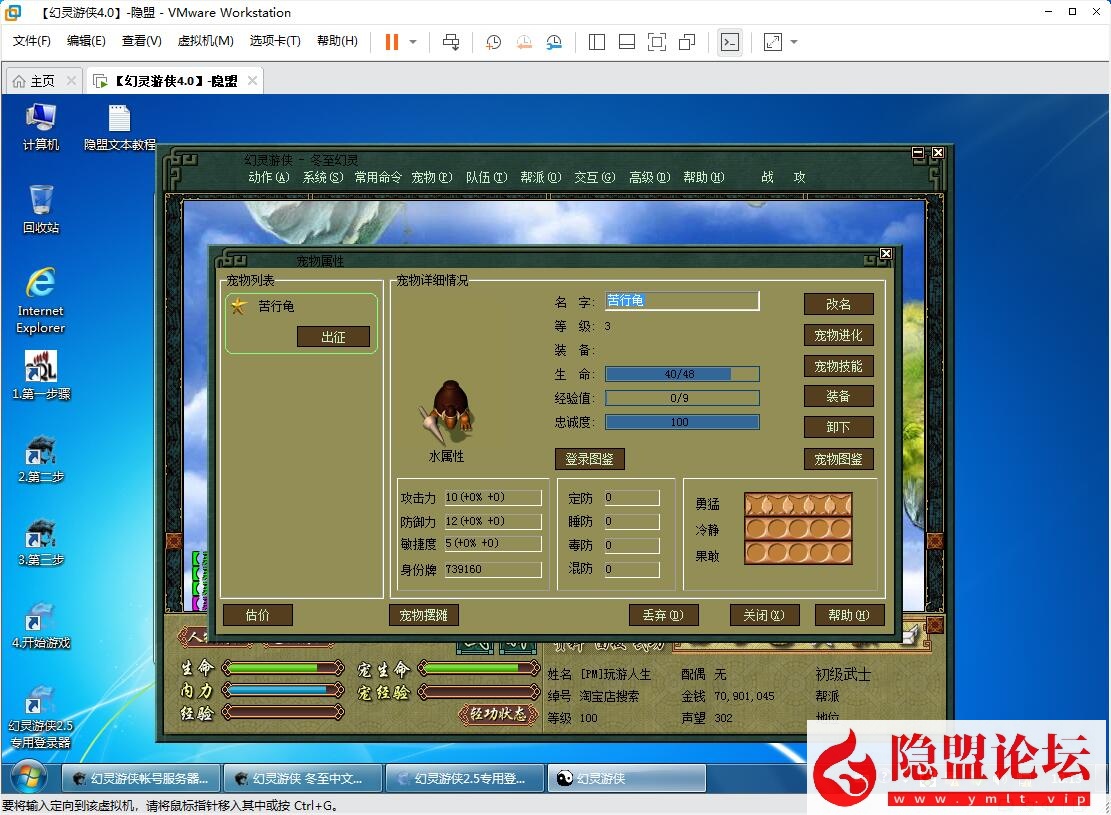Image resolution: width=1111 pixels, height=815 pixels.
Task: Toggle the console view in VMware toolbar
Action: point(730,42)
